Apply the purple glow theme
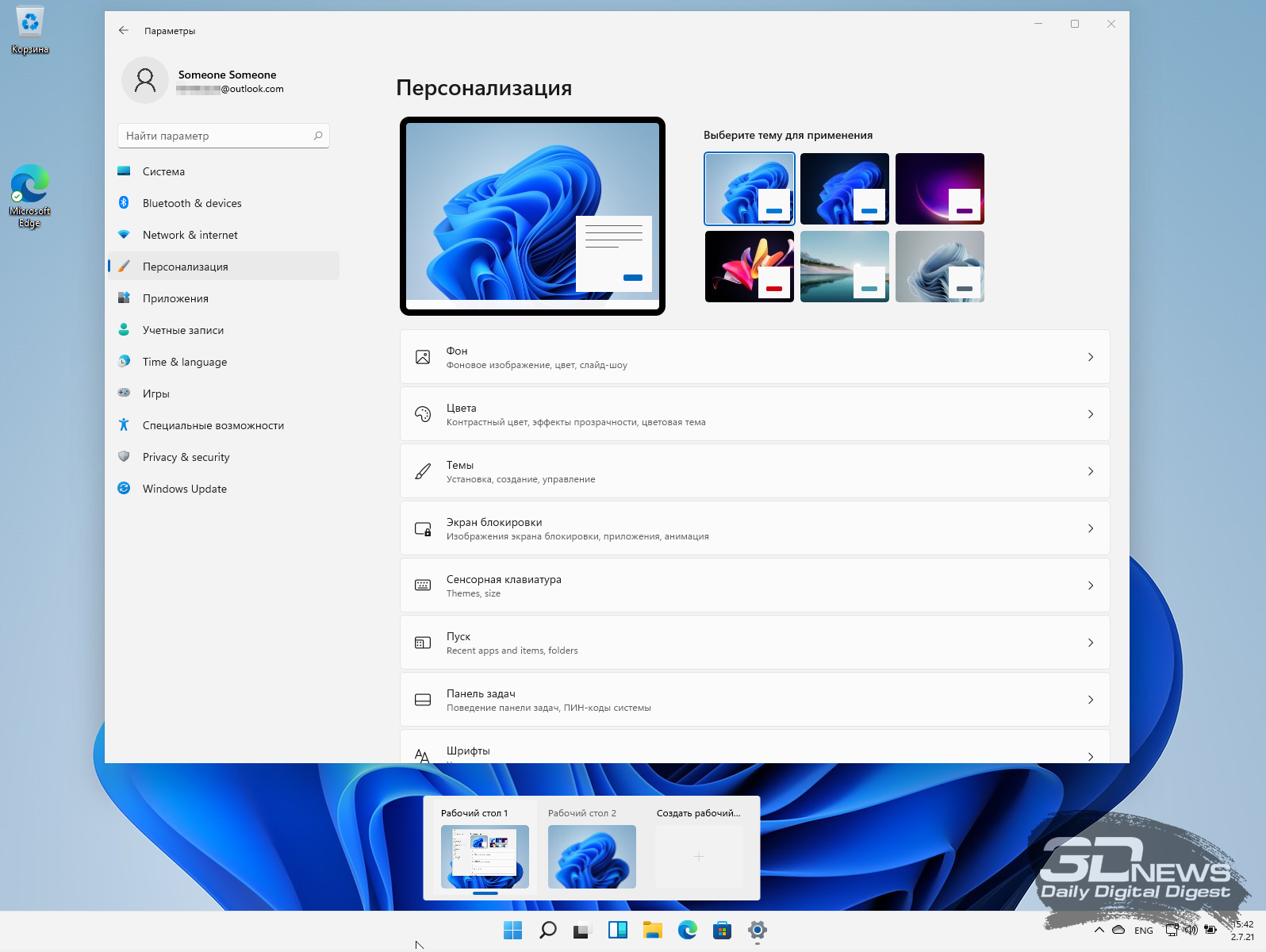 [x=940, y=189]
